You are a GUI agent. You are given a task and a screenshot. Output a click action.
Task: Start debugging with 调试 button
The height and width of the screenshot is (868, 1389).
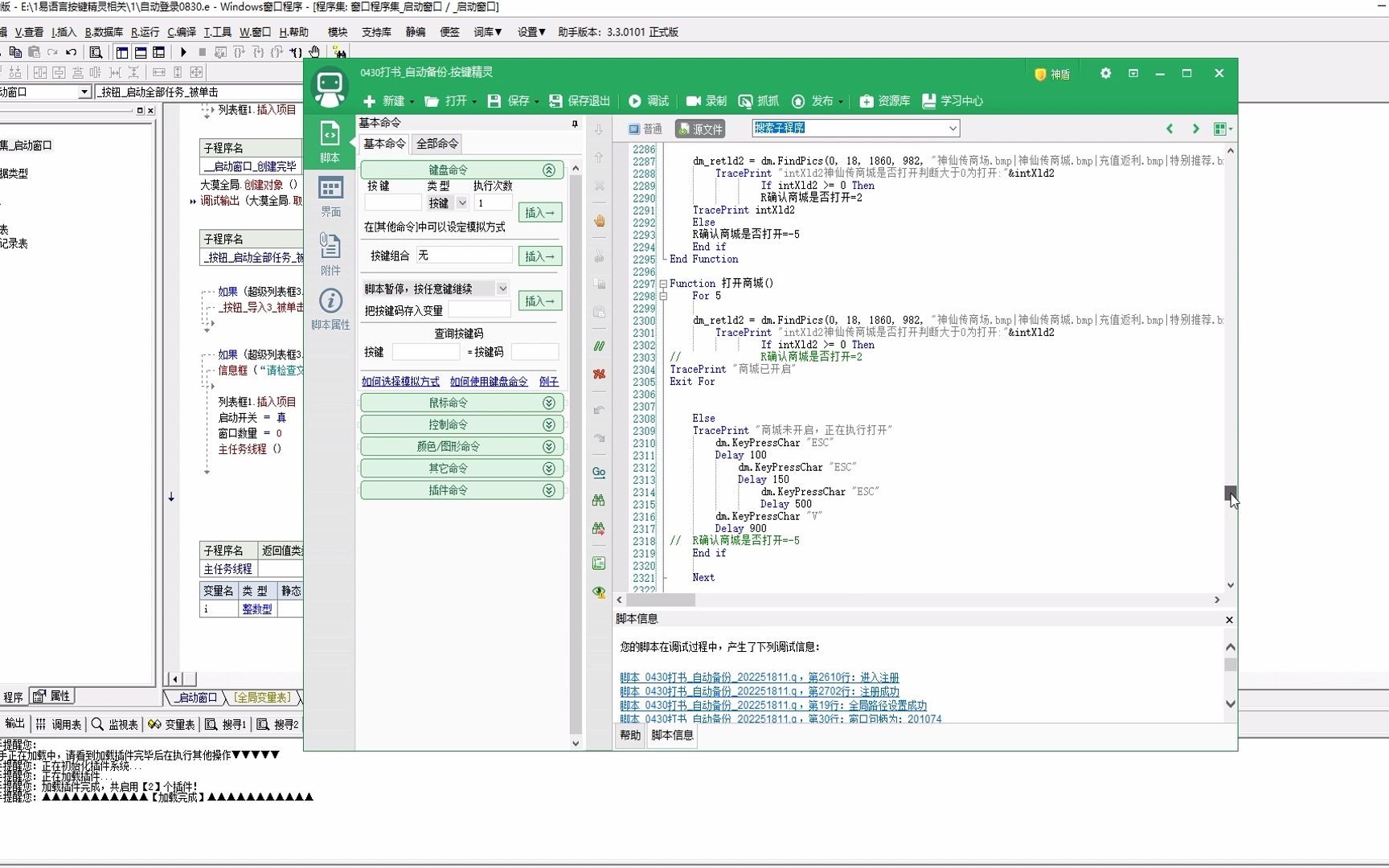649,101
